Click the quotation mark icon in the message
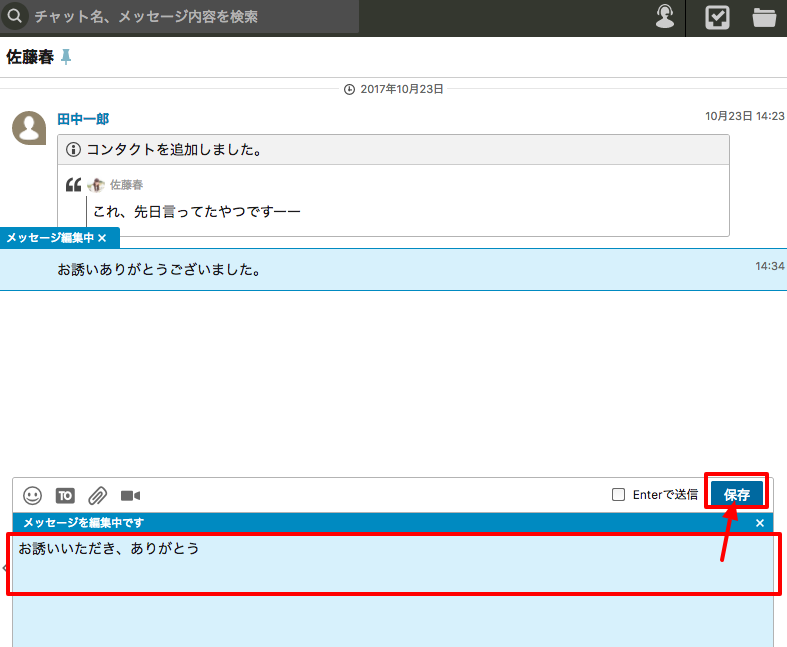Viewport: 787px width, 647px height. point(73,185)
